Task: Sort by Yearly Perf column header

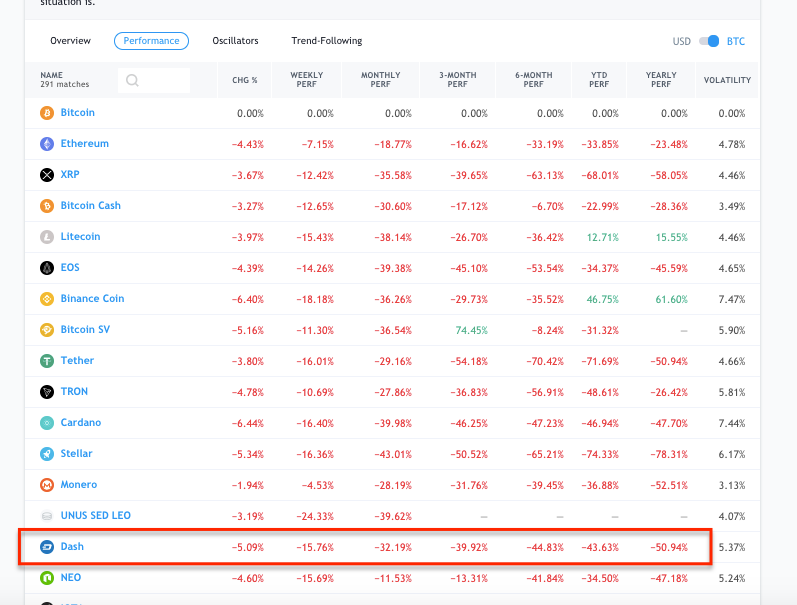Action: point(661,80)
